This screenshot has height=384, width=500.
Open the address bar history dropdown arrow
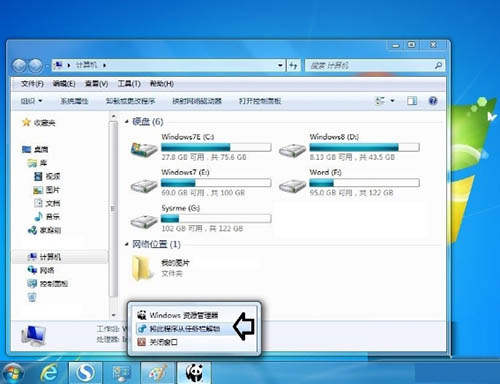pyautogui.click(x=280, y=65)
